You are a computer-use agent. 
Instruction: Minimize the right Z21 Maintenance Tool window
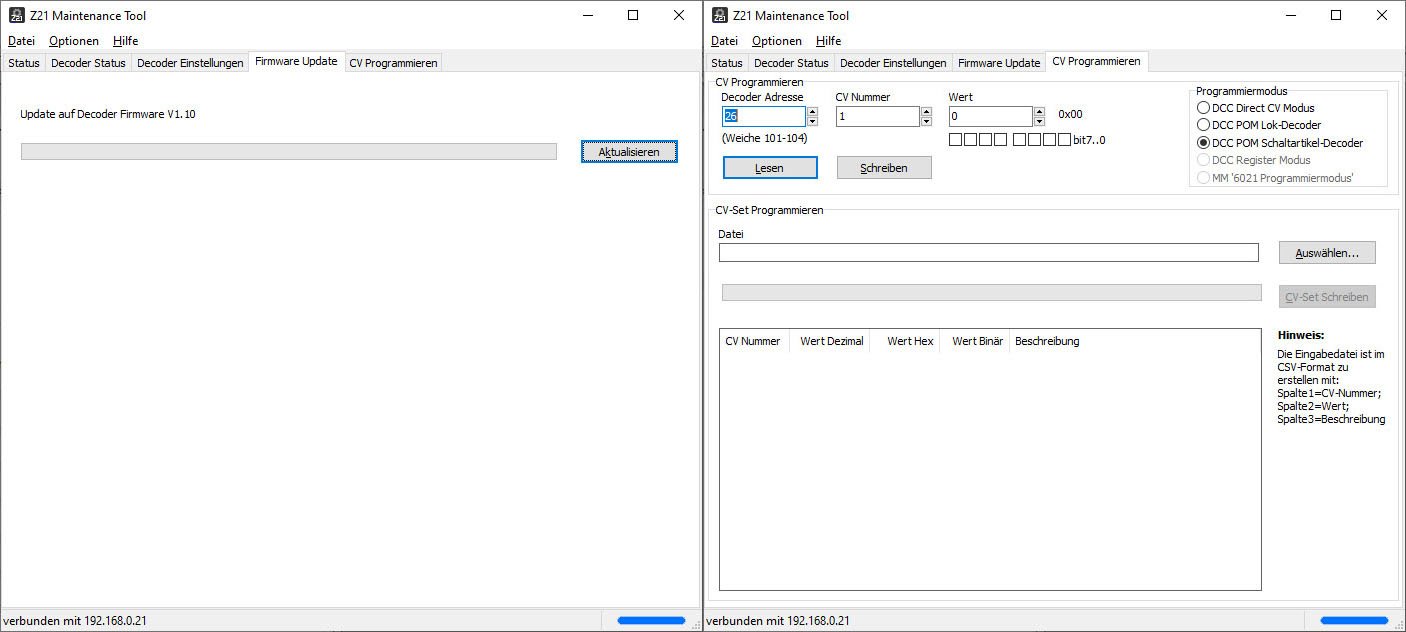pyautogui.click(x=1291, y=15)
